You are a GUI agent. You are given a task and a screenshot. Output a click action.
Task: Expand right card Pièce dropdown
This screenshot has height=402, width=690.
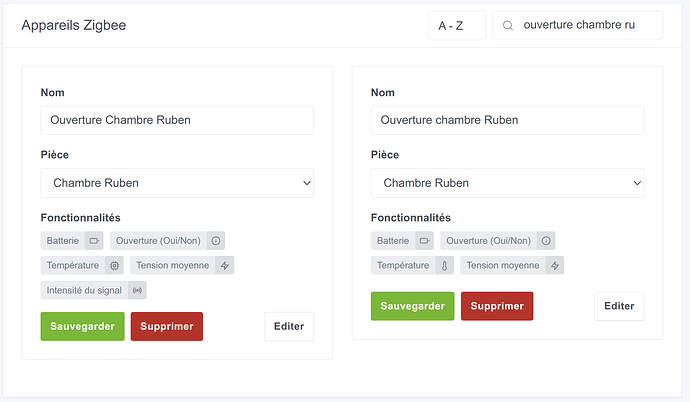point(507,183)
